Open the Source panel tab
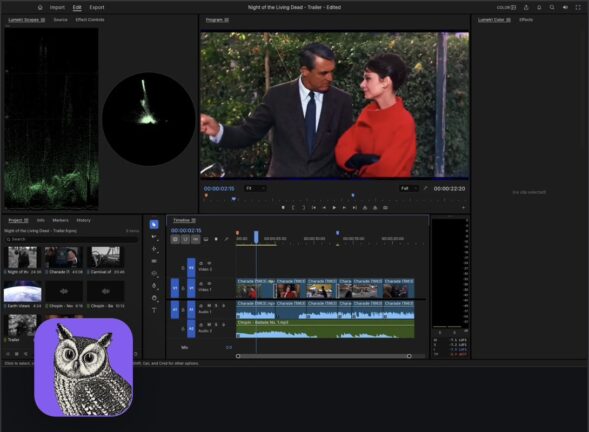Viewport: 589px width, 432px height. click(60, 20)
